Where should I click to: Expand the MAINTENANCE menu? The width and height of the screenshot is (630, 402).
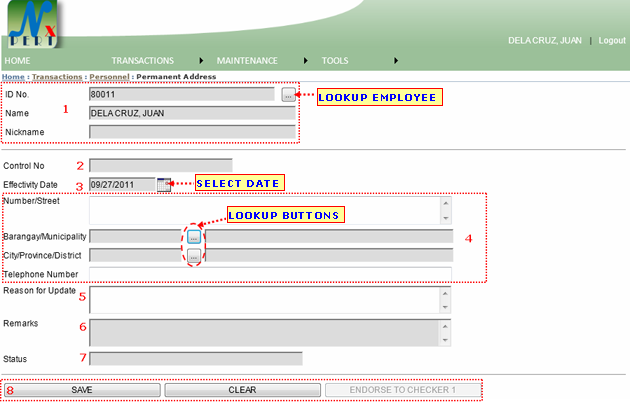[x=247, y=61]
